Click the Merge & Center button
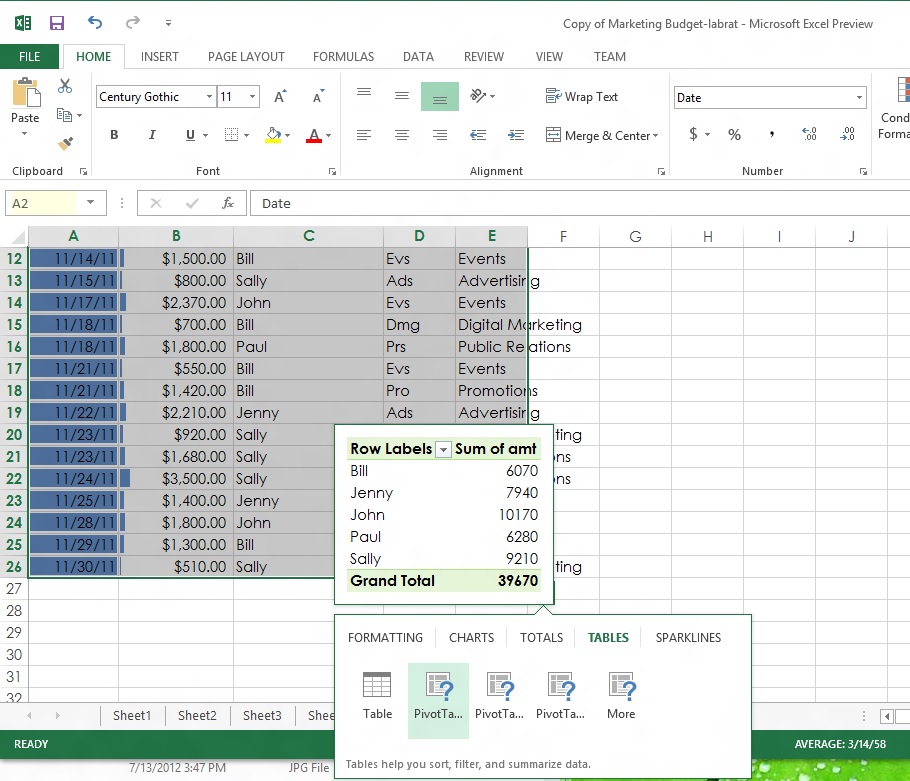 (x=601, y=134)
